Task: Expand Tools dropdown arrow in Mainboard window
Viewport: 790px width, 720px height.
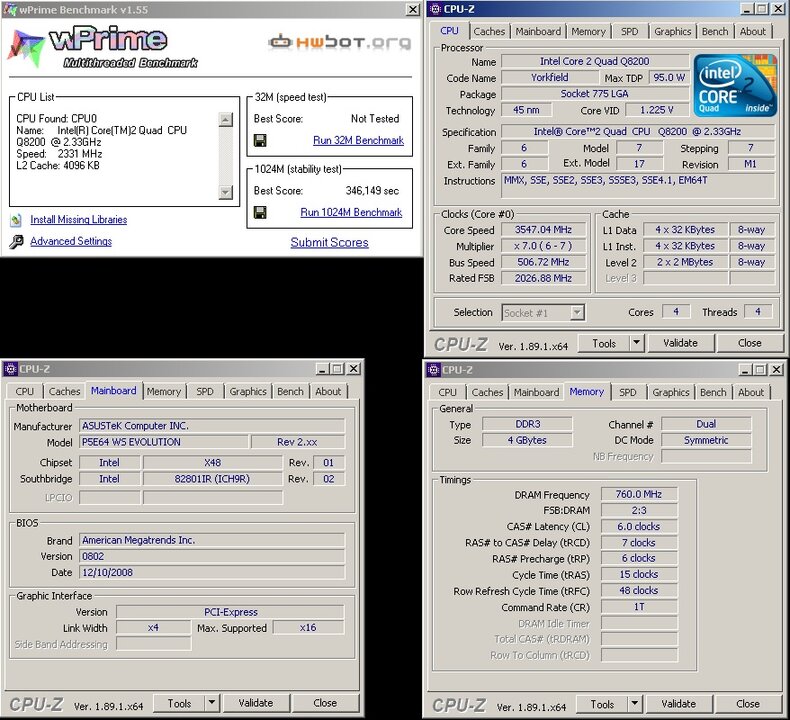Action: pyautogui.click(x=212, y=702)
